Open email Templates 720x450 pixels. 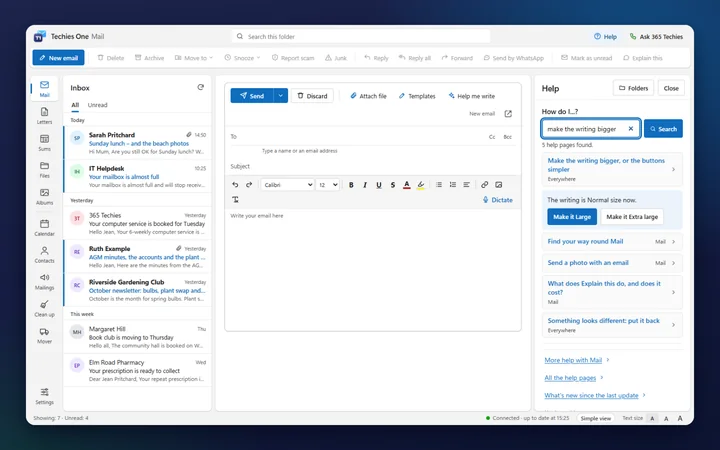417,96
